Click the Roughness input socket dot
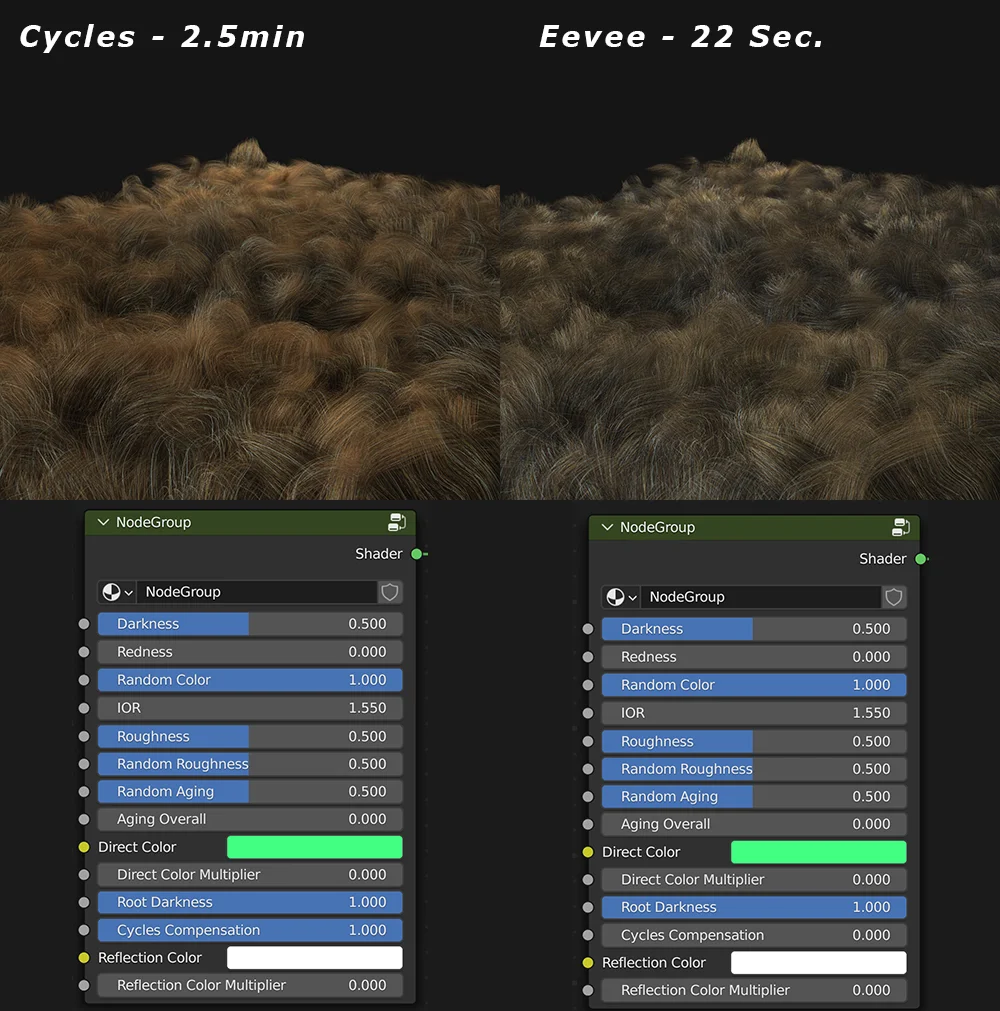The image size is (1000, 1011). coord(86,735)
